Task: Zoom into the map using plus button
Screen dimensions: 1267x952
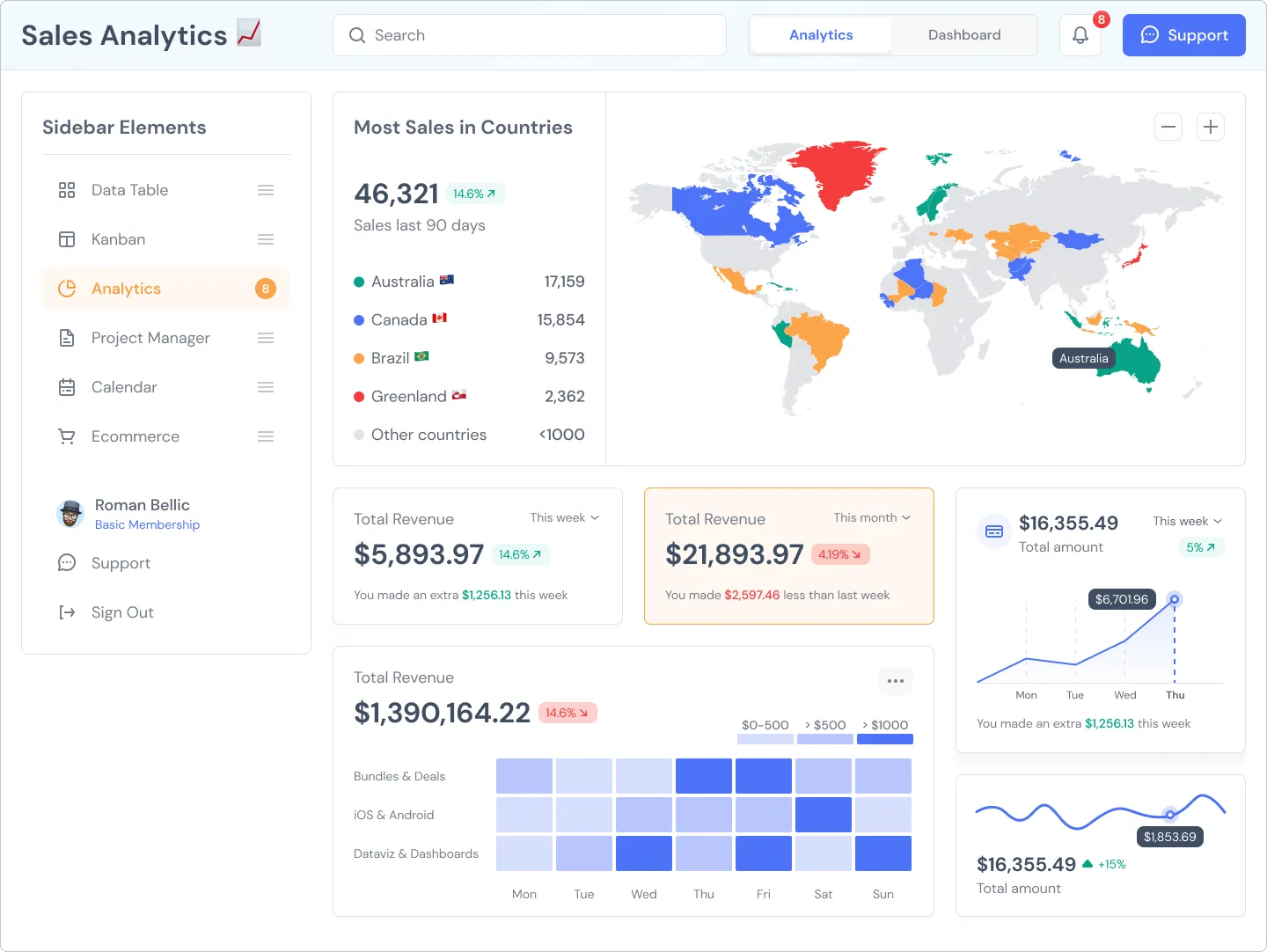Action: [x=1210, y=127]
